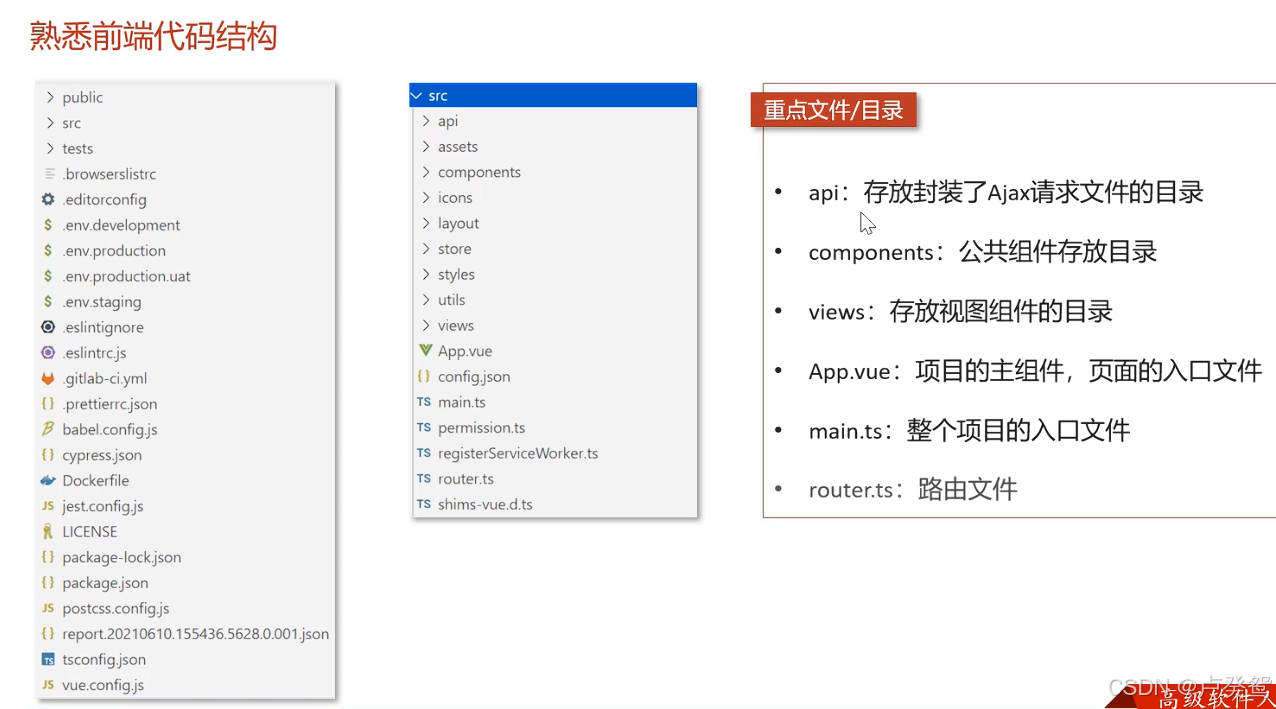Click the braces icon beside package.json
The image size is (1276, 709).
[x=48, y=583]
